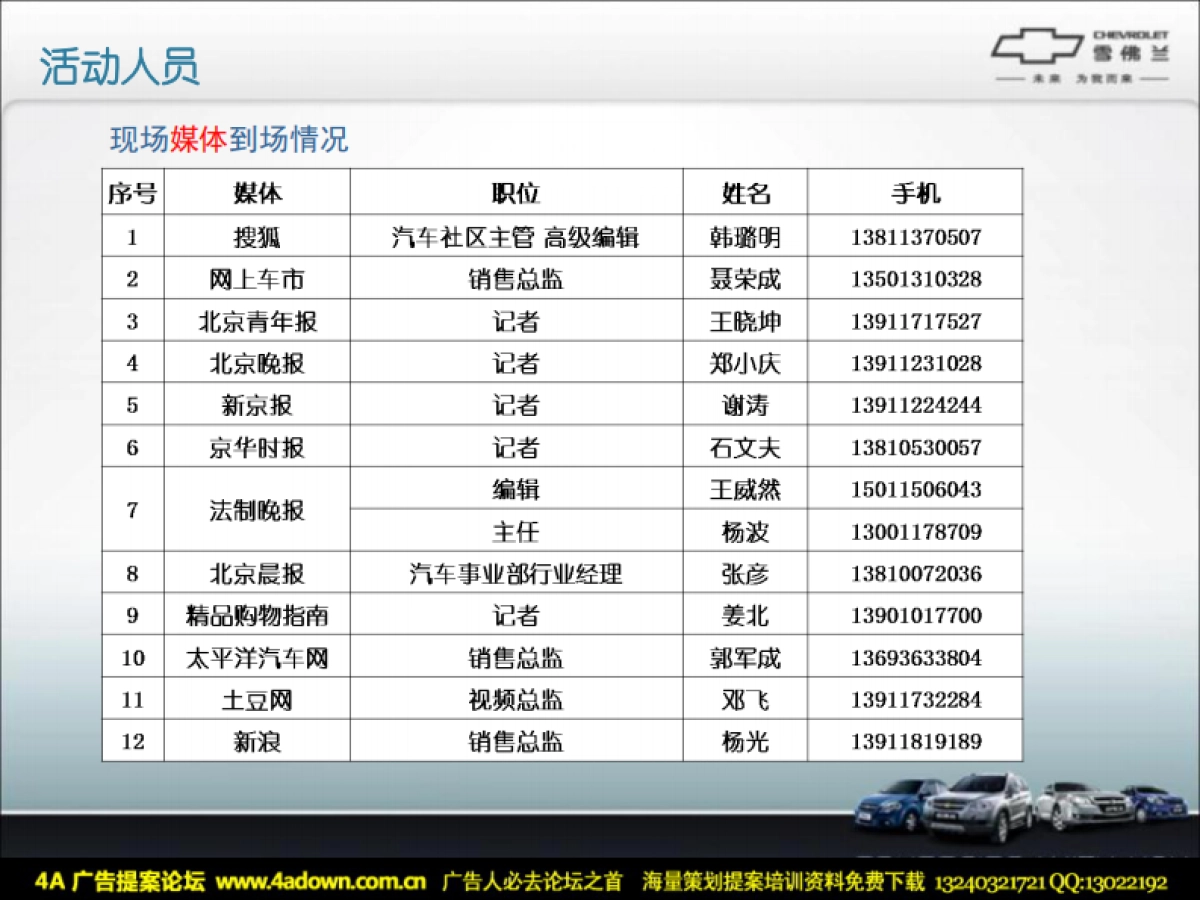
Task: Select 郭军成 in the 姓名 column
Action: click(x=744, y=657)
